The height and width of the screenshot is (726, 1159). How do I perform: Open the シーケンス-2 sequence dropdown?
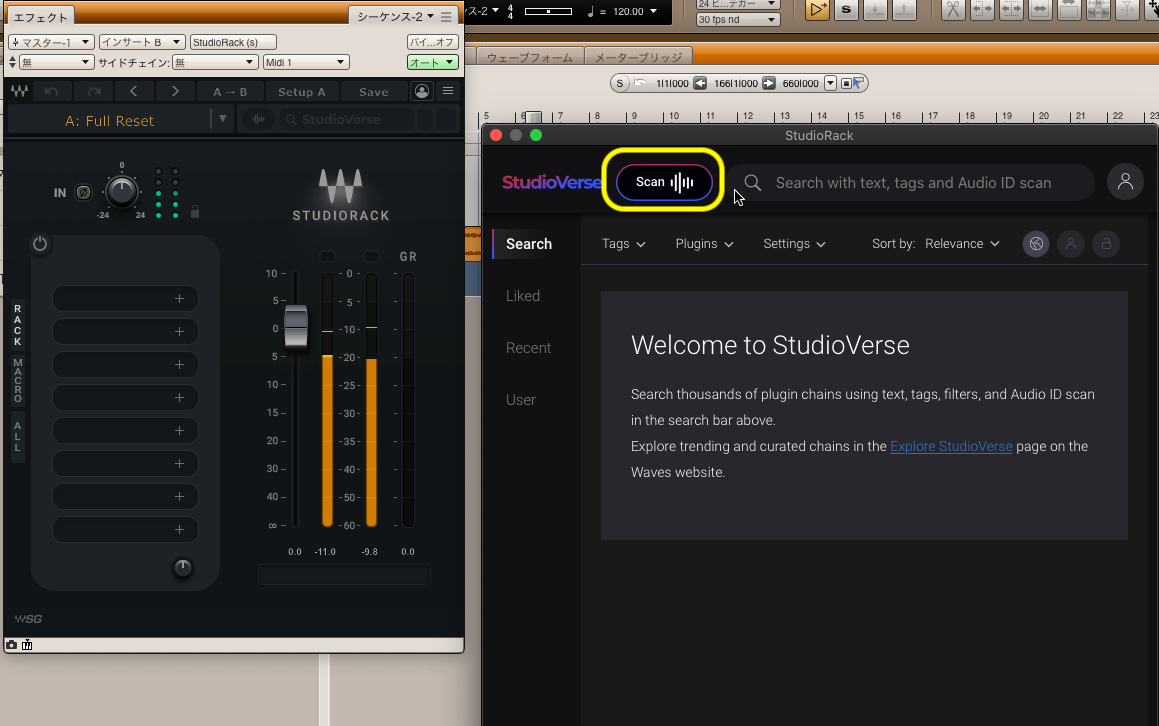395,16
